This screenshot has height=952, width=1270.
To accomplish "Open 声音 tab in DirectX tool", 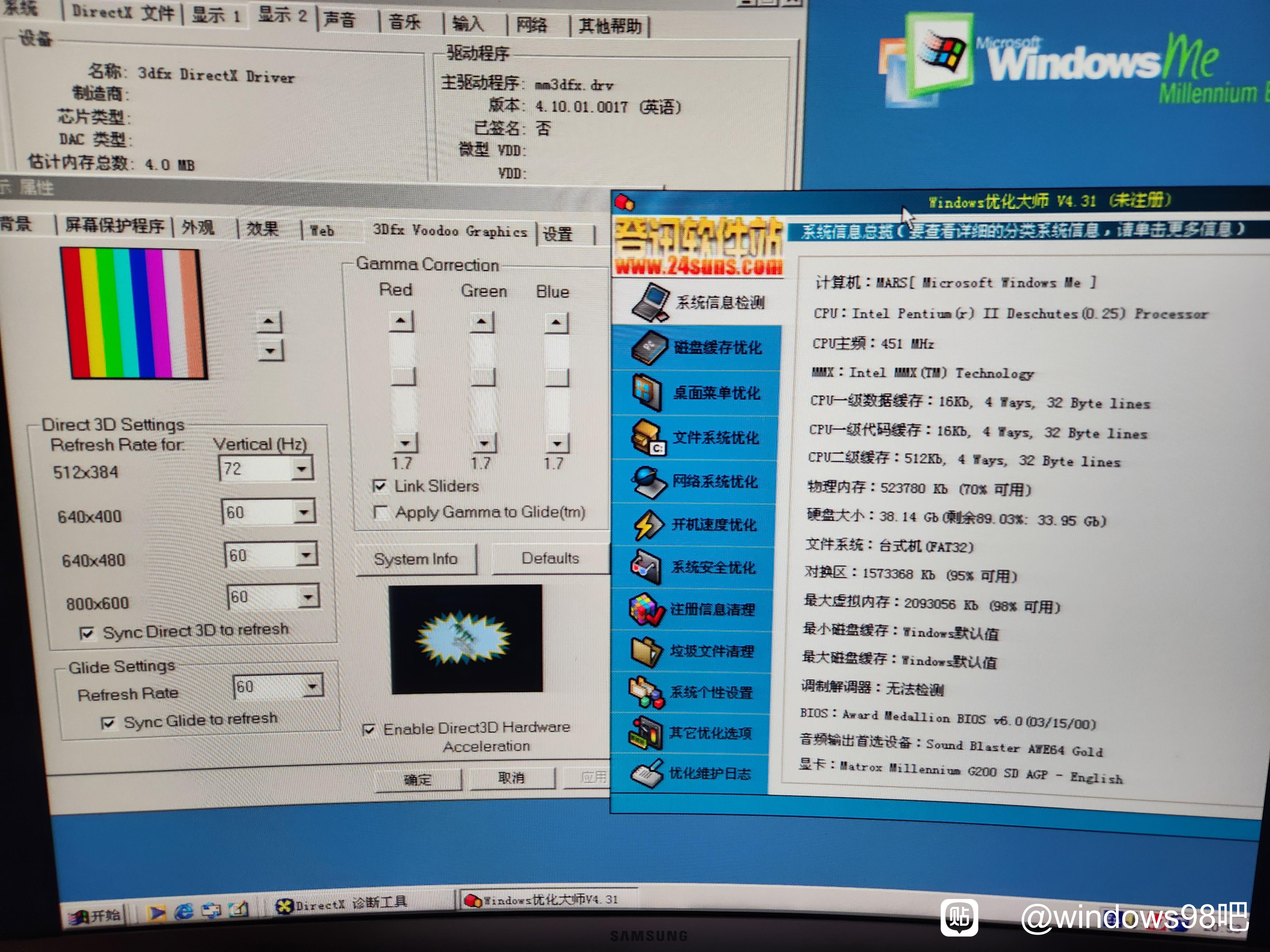I will [340, 21].
